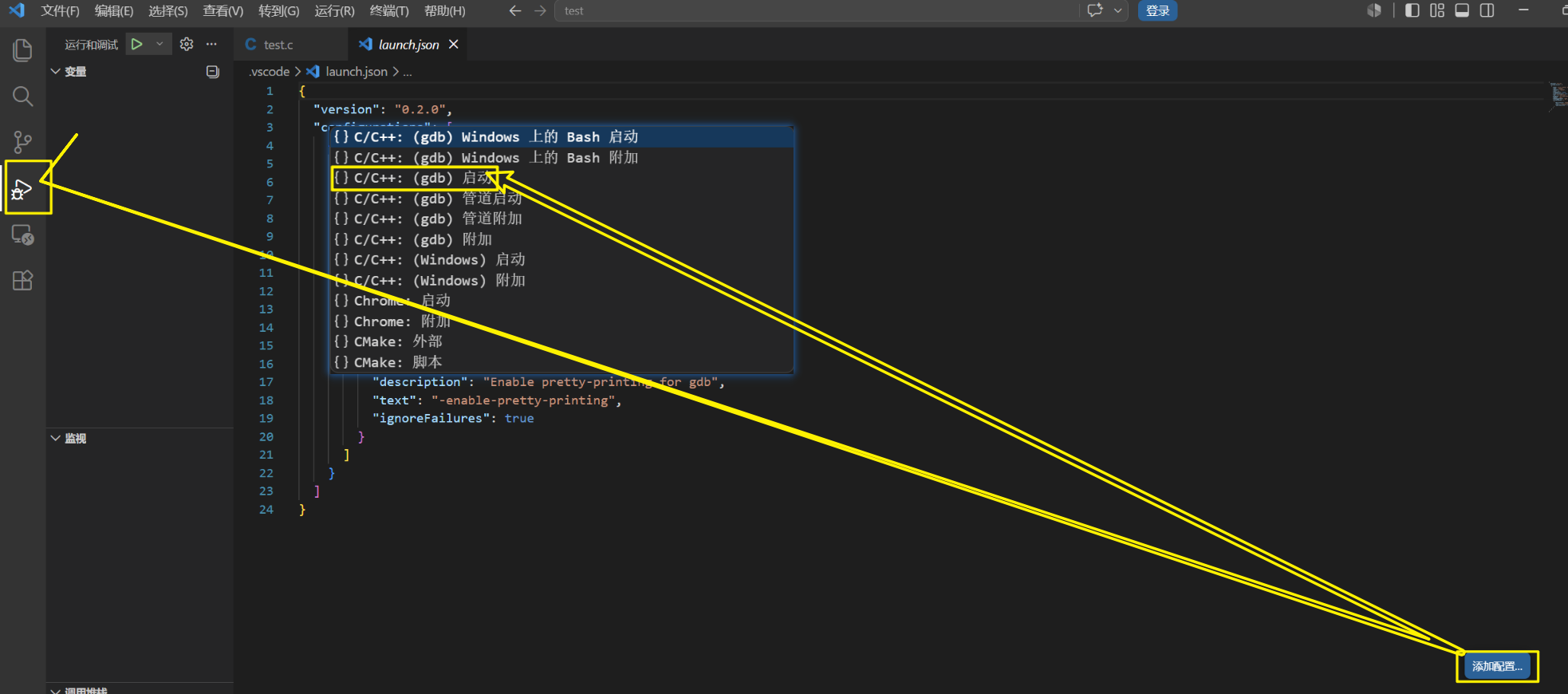
Task: Click "-enable-pretty-printing" text on line 18
Action: coord(523,400)
